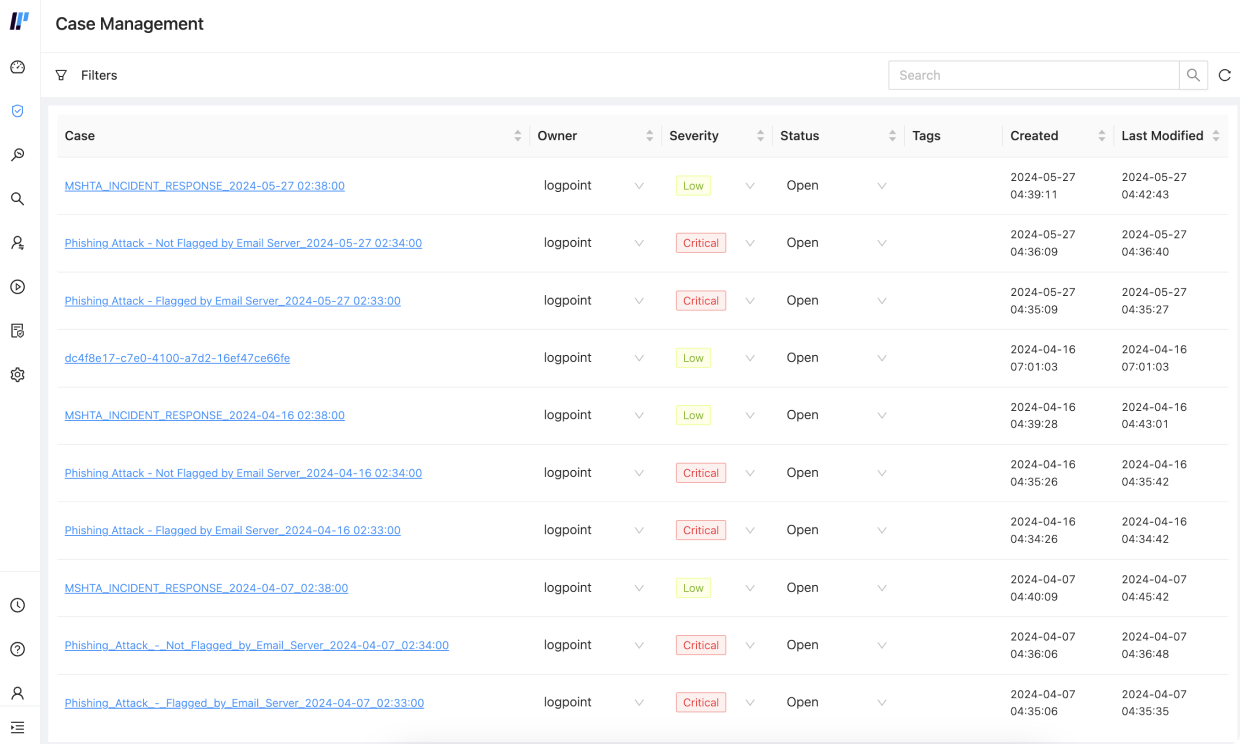Click the shield case management sidebar icon
The image size is (1240, 744).
[17, 111]
